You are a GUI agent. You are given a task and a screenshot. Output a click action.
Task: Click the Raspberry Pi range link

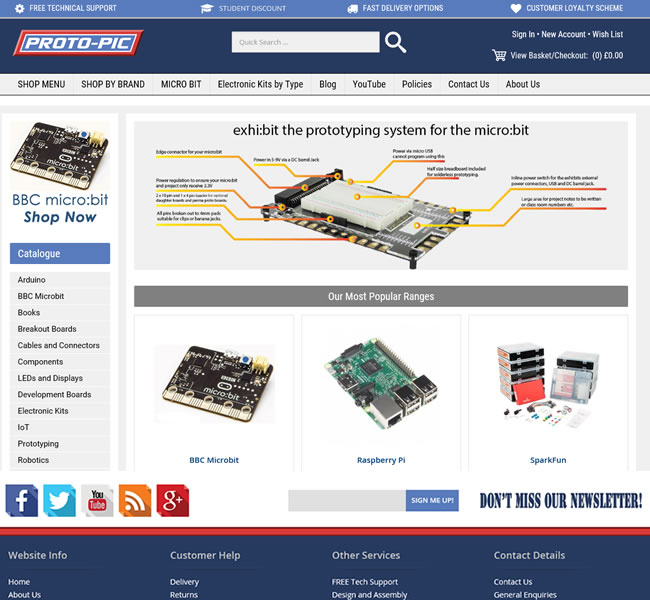tap(381, 460)
